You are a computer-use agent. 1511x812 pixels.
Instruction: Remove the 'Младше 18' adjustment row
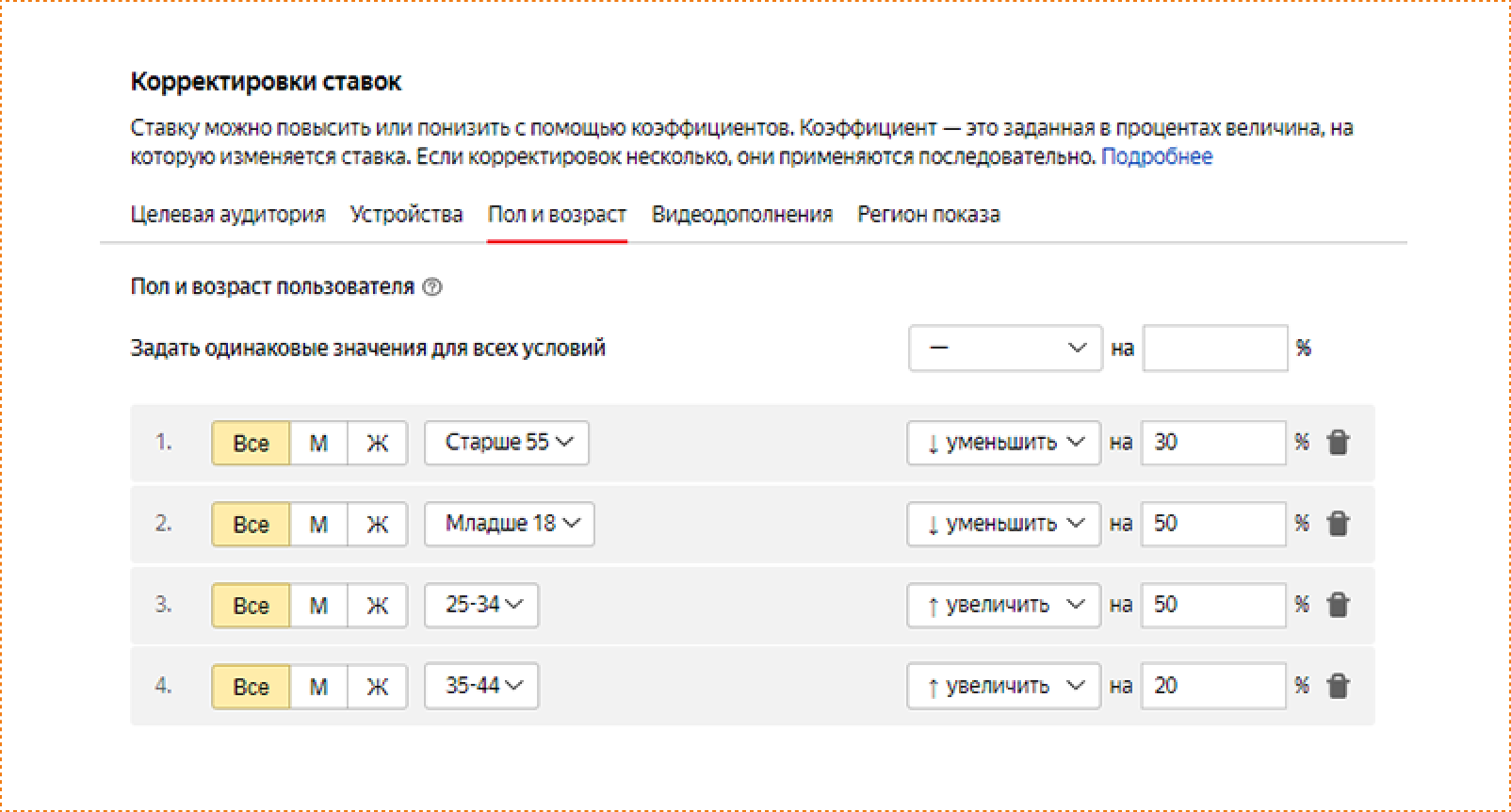click(x=1338, y=524)
